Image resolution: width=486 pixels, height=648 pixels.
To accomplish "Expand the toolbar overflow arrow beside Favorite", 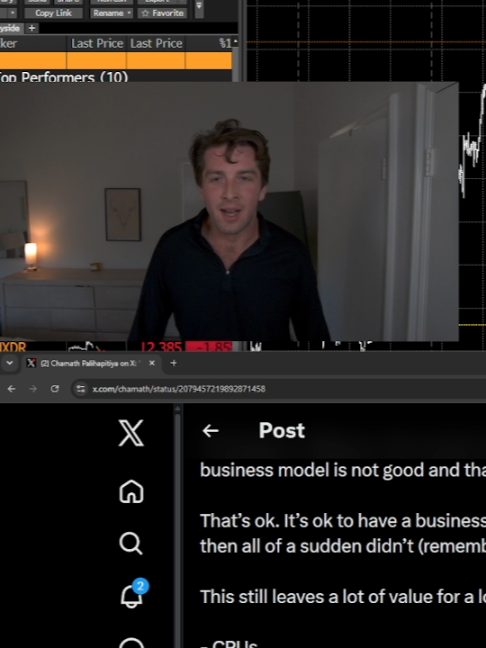I will click(x=199, y=7).
